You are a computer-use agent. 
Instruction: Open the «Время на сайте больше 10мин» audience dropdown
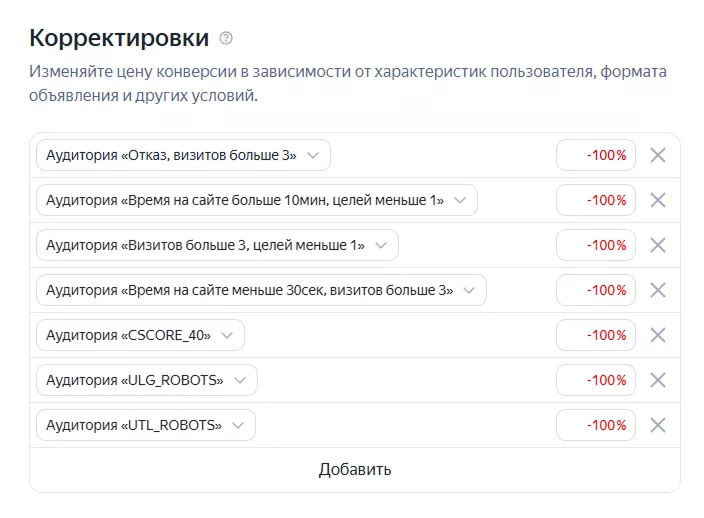(x=257, y=200)
